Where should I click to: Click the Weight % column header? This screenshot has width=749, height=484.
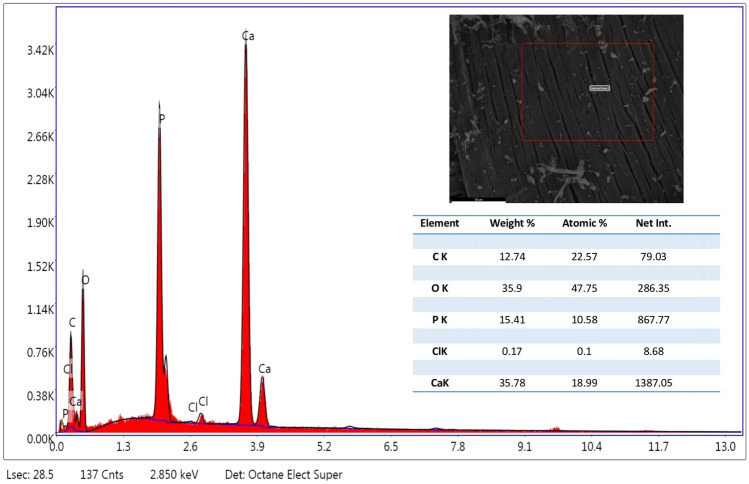512,223
